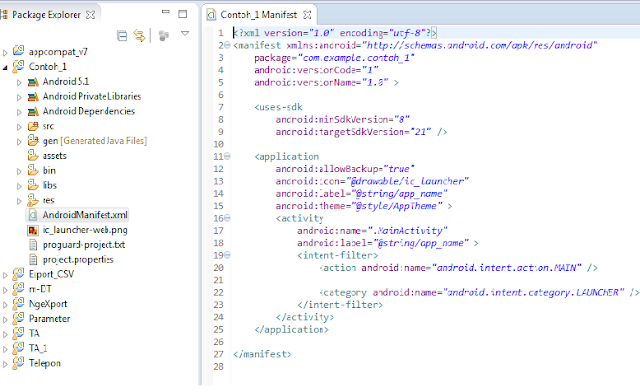Fold the application block at line 11

click(x=227, y=156)
